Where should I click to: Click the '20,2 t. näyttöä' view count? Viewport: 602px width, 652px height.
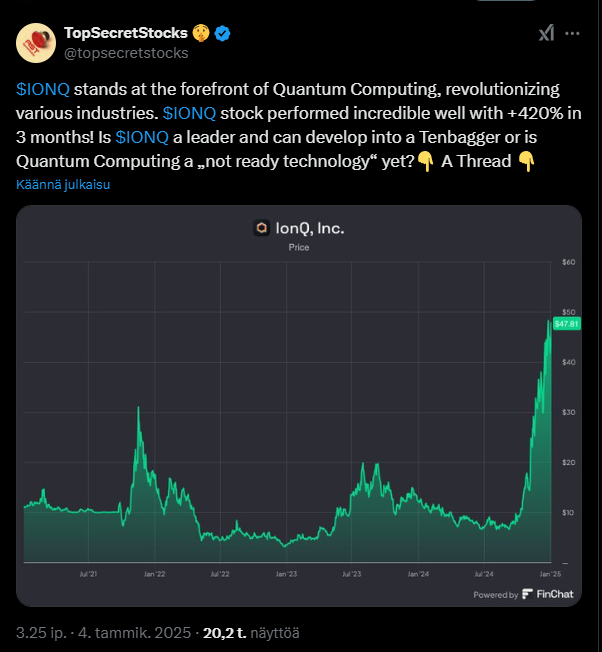pyautogui.click(x=251, y=633)
